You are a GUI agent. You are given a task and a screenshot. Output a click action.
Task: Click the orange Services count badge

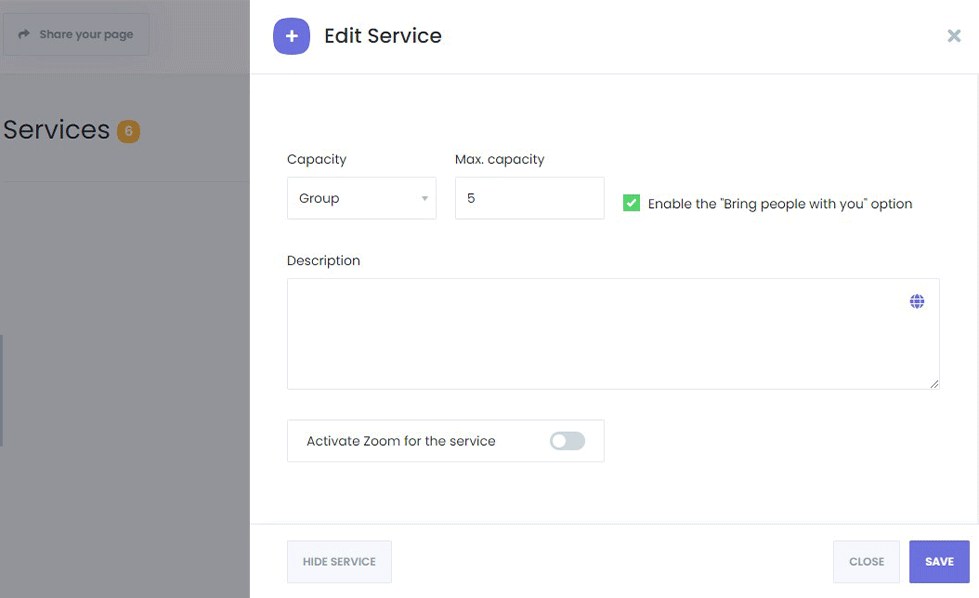coord(128,131)
